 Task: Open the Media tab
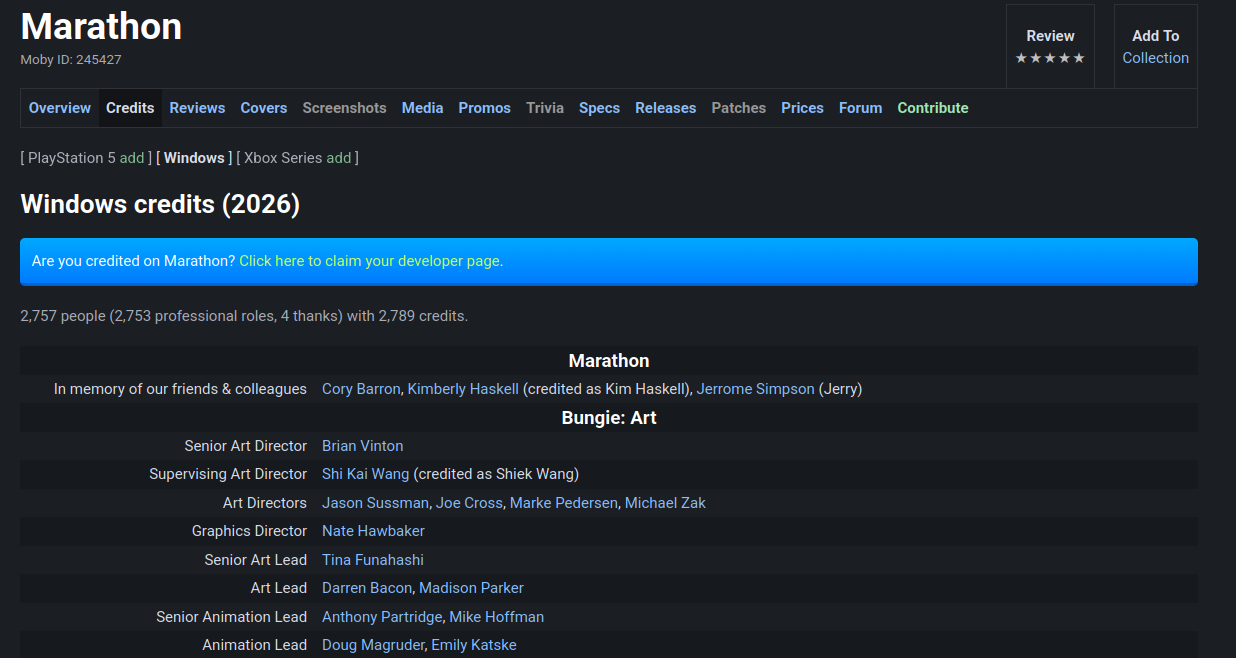[422, 108]
